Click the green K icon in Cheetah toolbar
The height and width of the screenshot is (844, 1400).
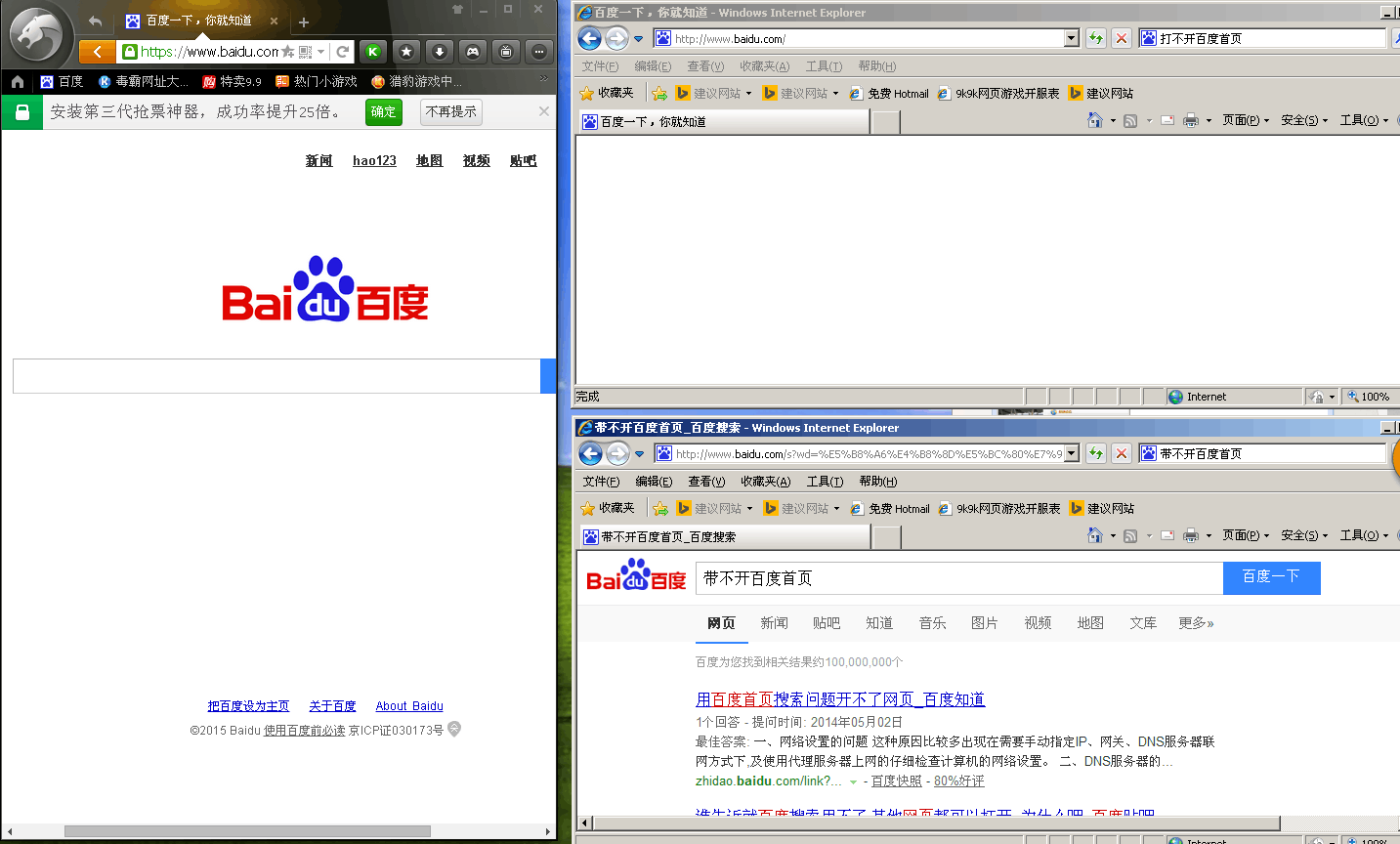pos(372,52)
